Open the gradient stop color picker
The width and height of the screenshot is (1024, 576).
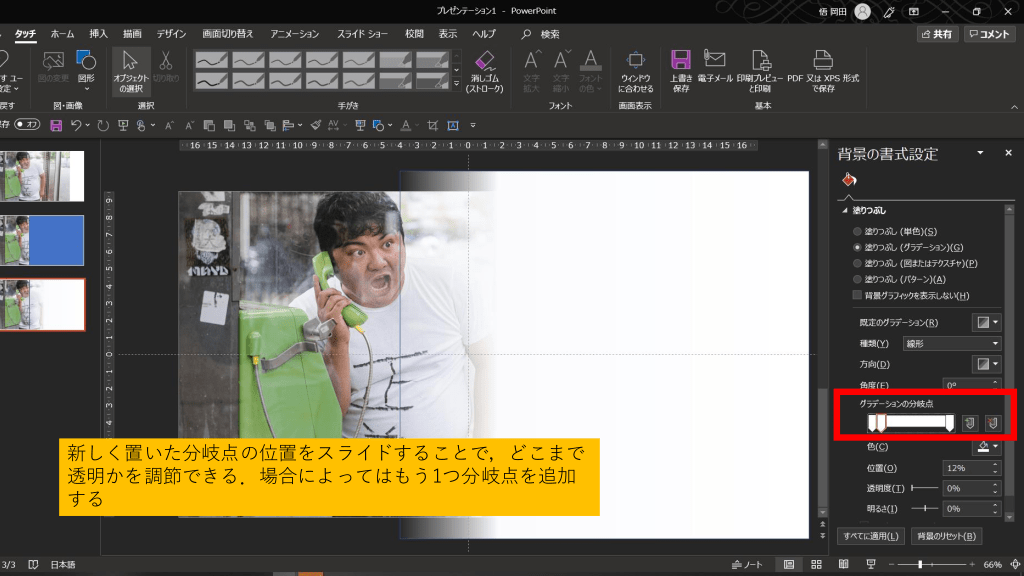(x=986, y=447)
